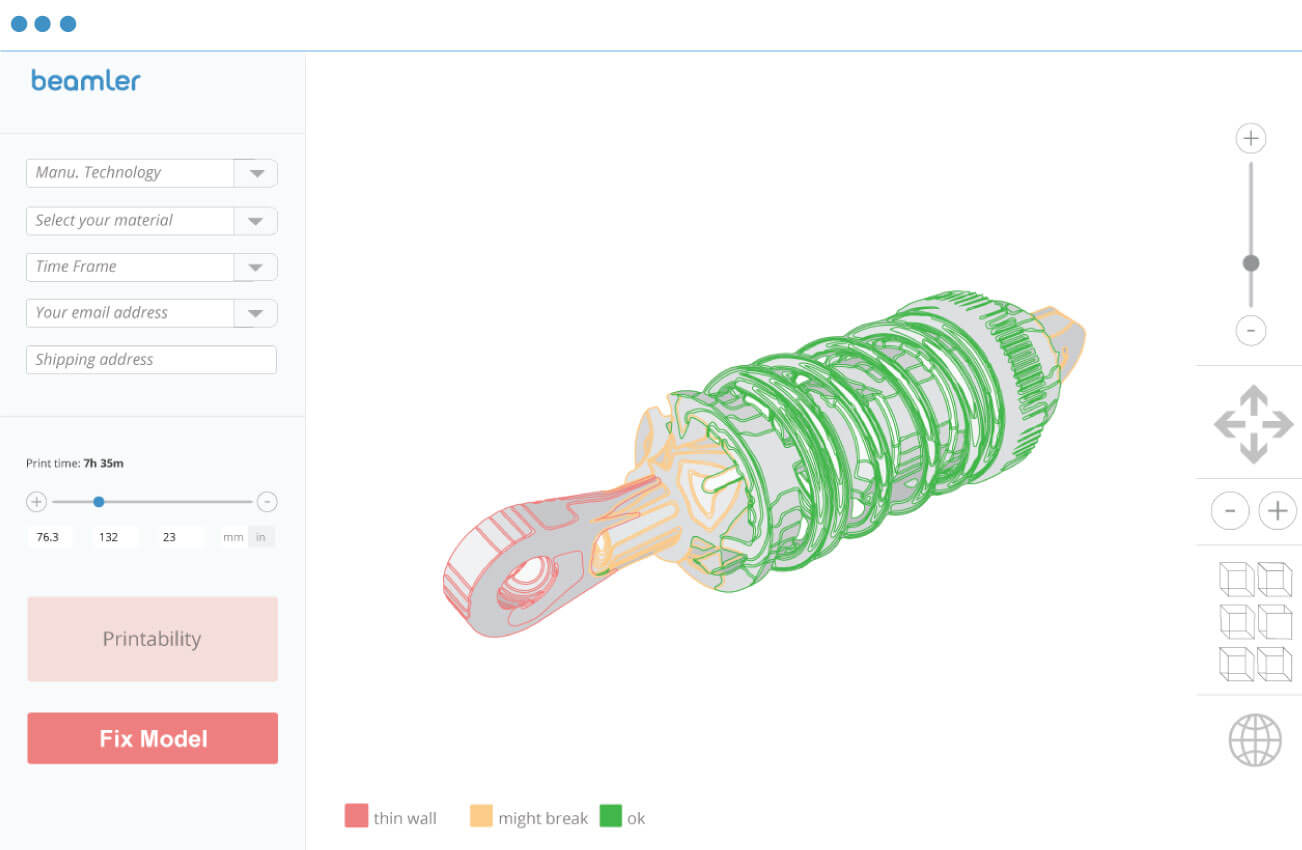1302x850 pixels.
Task: Click the minus circle below vertical zoom slider
Action: click(1251, 330)
